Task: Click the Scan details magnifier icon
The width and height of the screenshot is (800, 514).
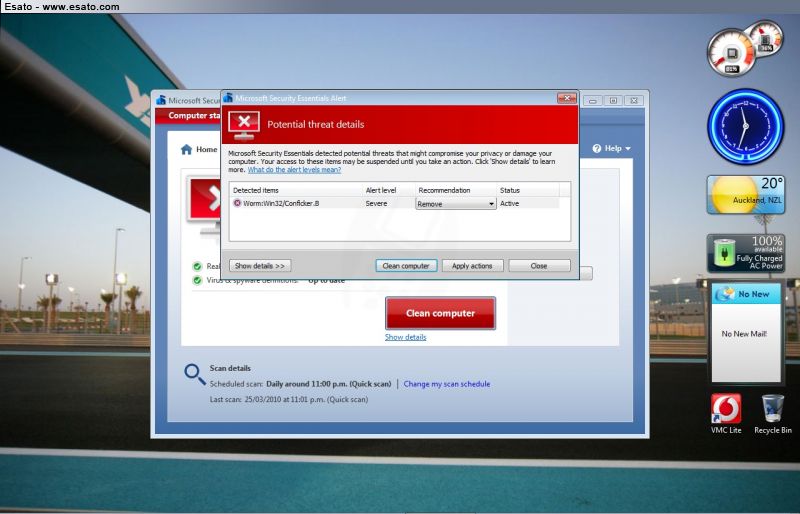Action: click(x=194, y=374)
